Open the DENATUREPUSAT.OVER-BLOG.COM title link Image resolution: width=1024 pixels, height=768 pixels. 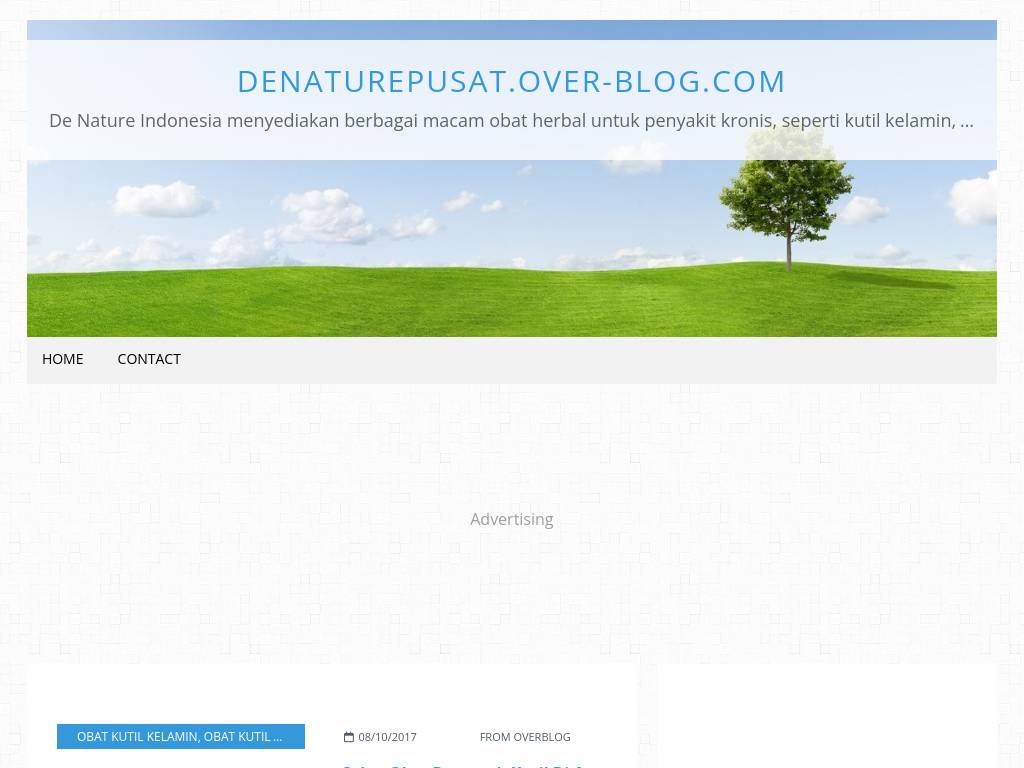tap(511, 82)
